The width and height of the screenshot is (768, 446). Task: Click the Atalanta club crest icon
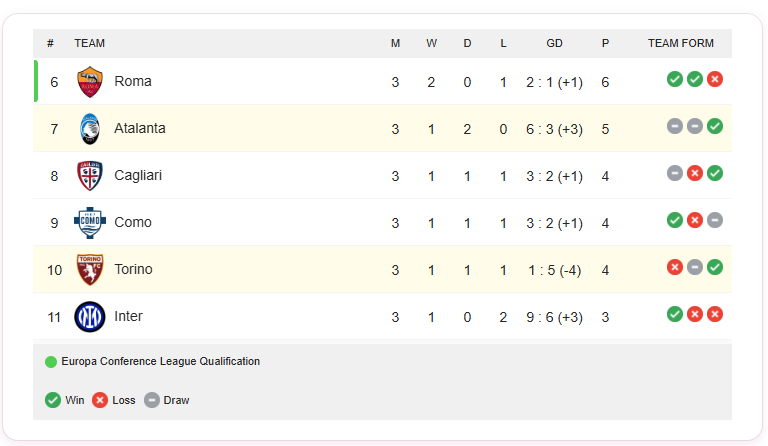coord(90,129)
